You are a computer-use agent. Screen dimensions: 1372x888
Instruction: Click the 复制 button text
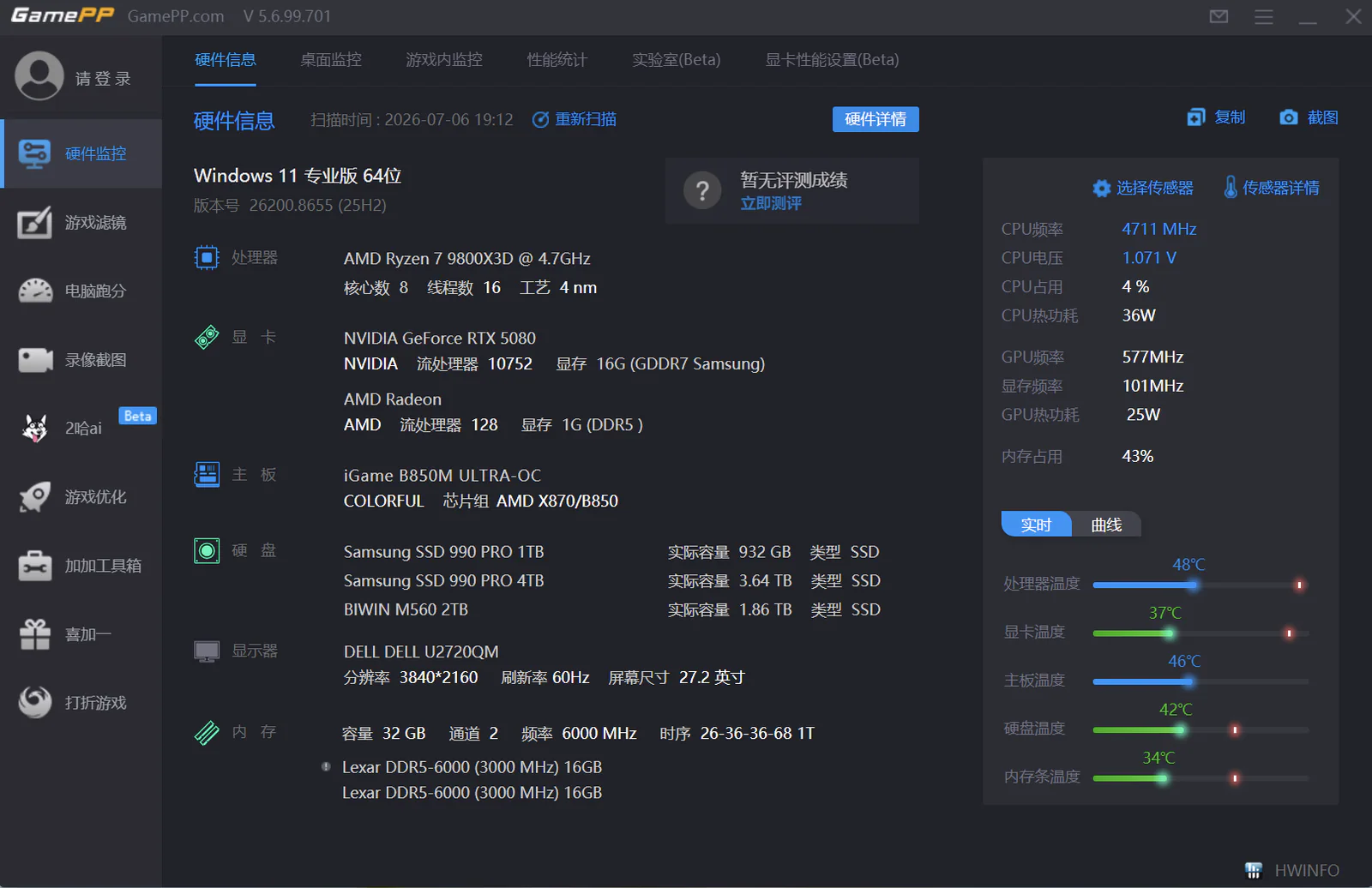[x=1230, y=117]
